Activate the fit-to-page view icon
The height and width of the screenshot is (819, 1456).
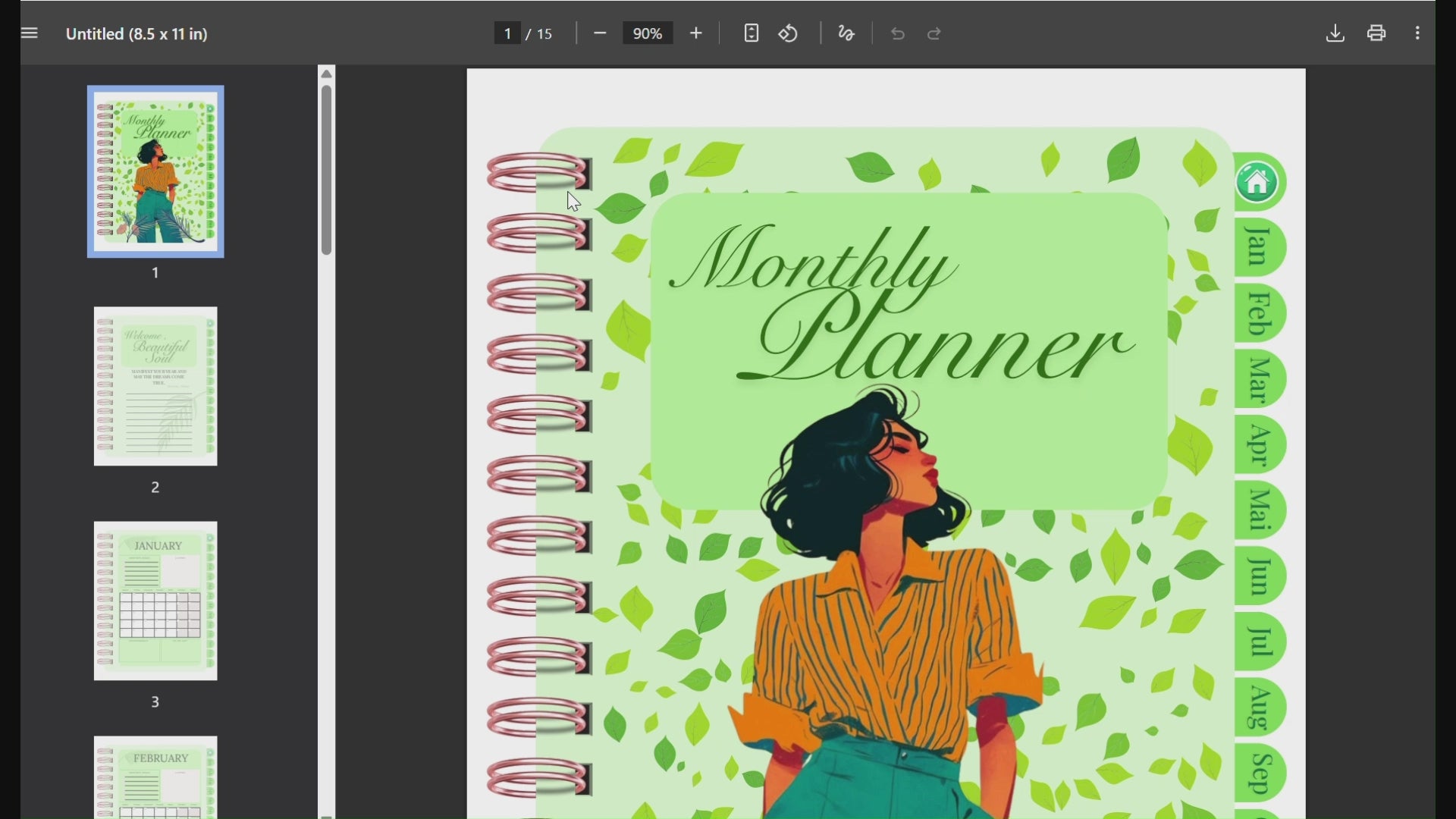point(751,33)
